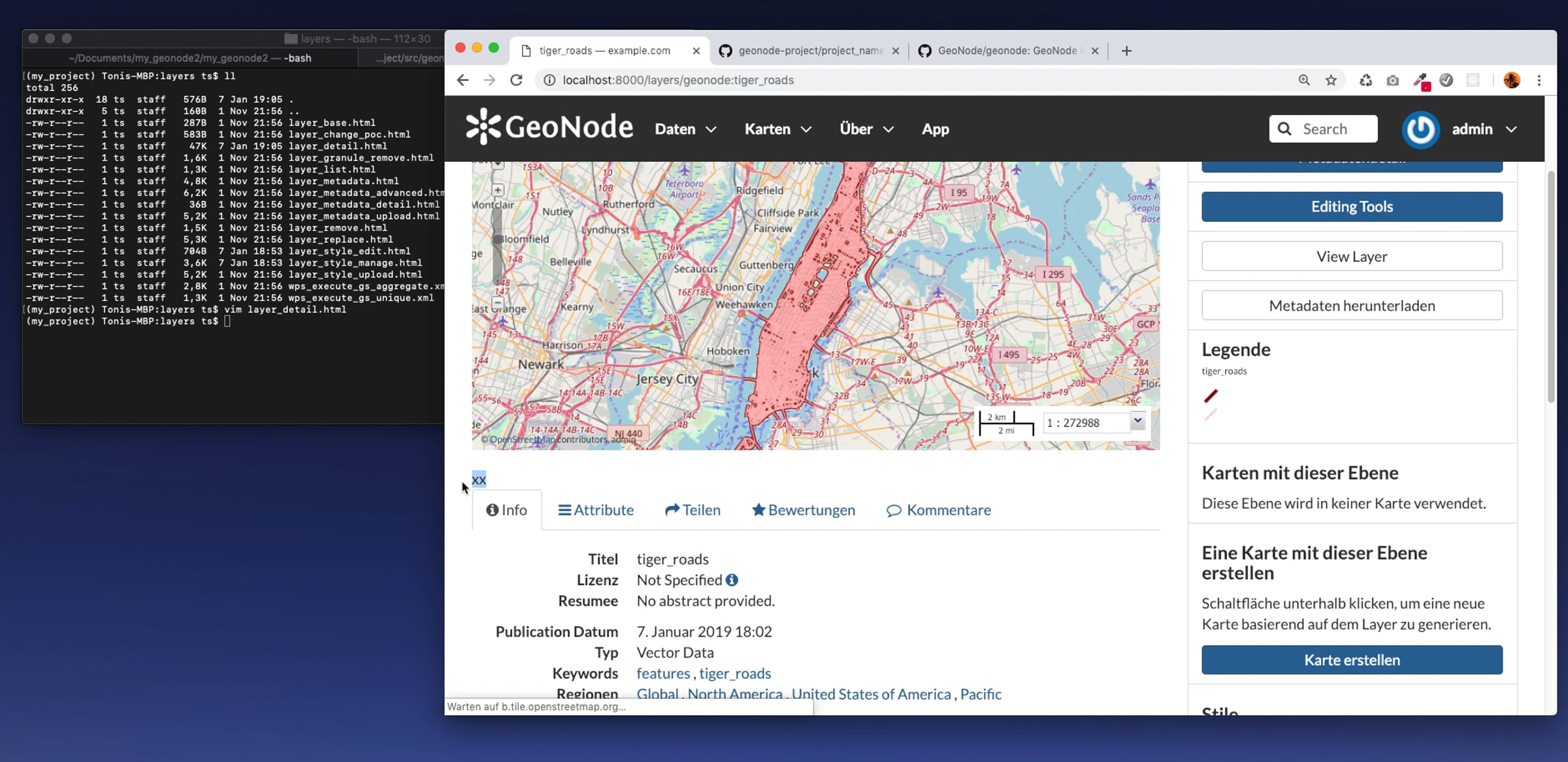Expand the Daten menu
The height and width of the screenshot is (762, 1568).
click(x=685, y=129)
